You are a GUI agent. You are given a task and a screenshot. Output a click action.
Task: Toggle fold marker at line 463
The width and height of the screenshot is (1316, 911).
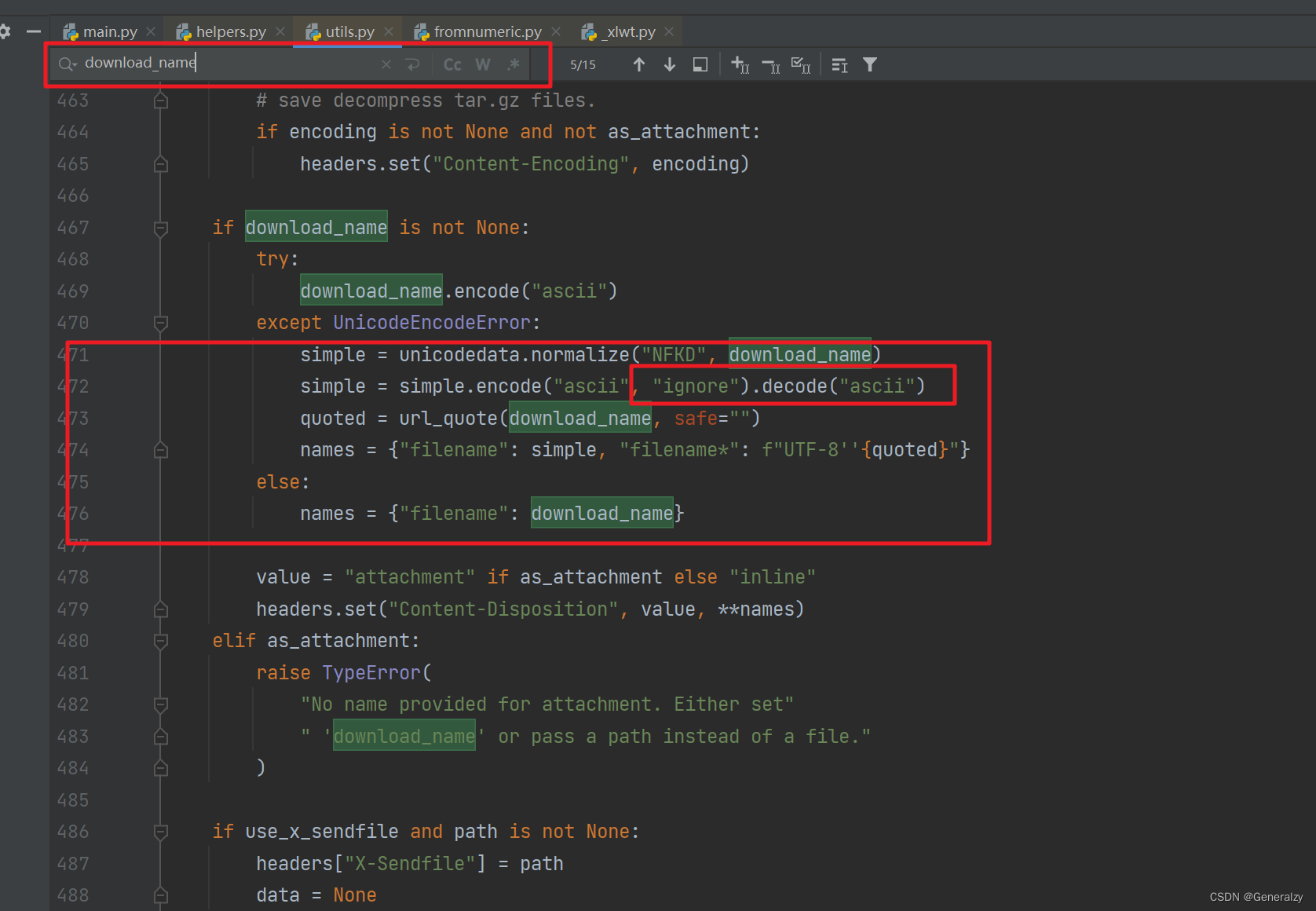160,101
